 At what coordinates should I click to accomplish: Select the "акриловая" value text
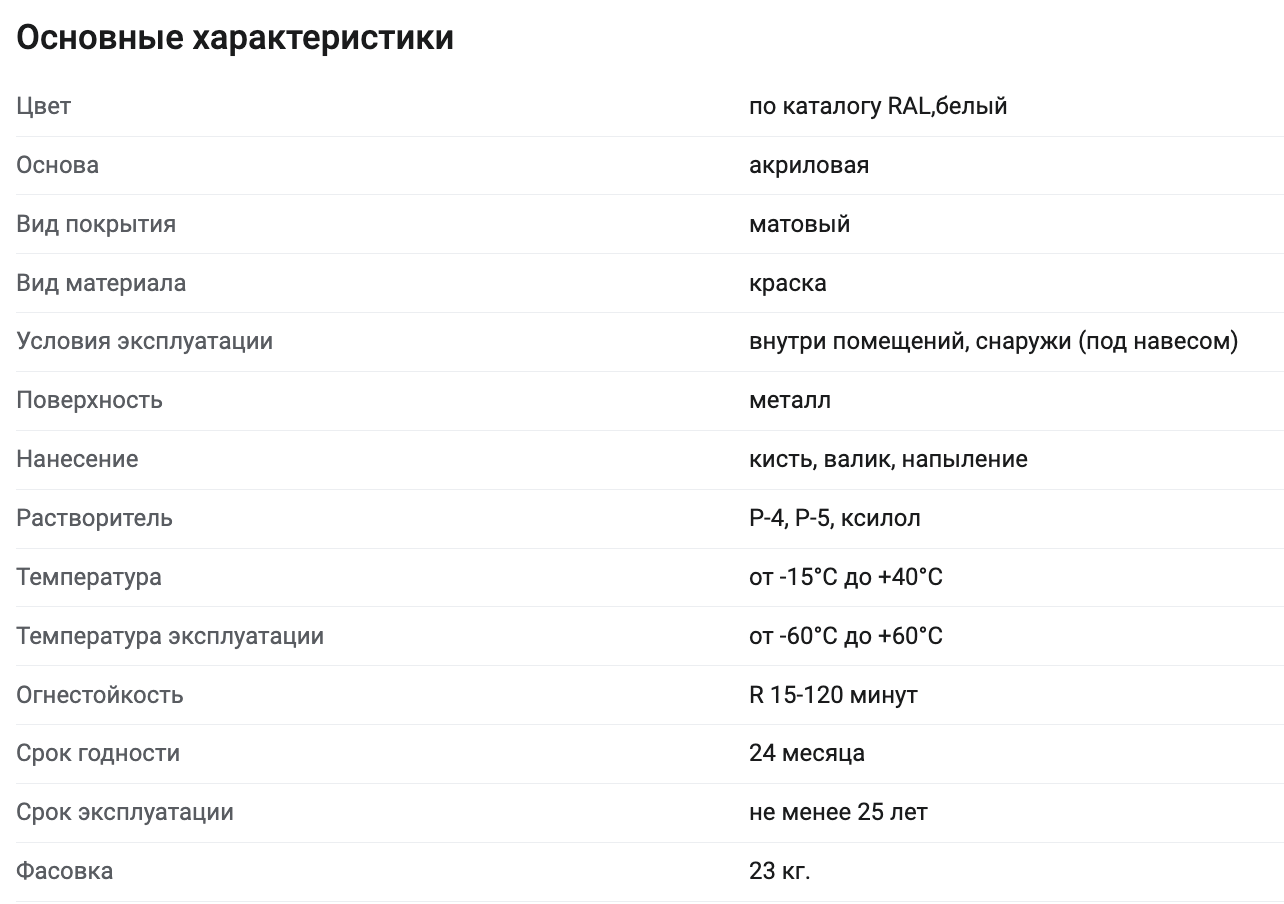(x=808, y=165)
